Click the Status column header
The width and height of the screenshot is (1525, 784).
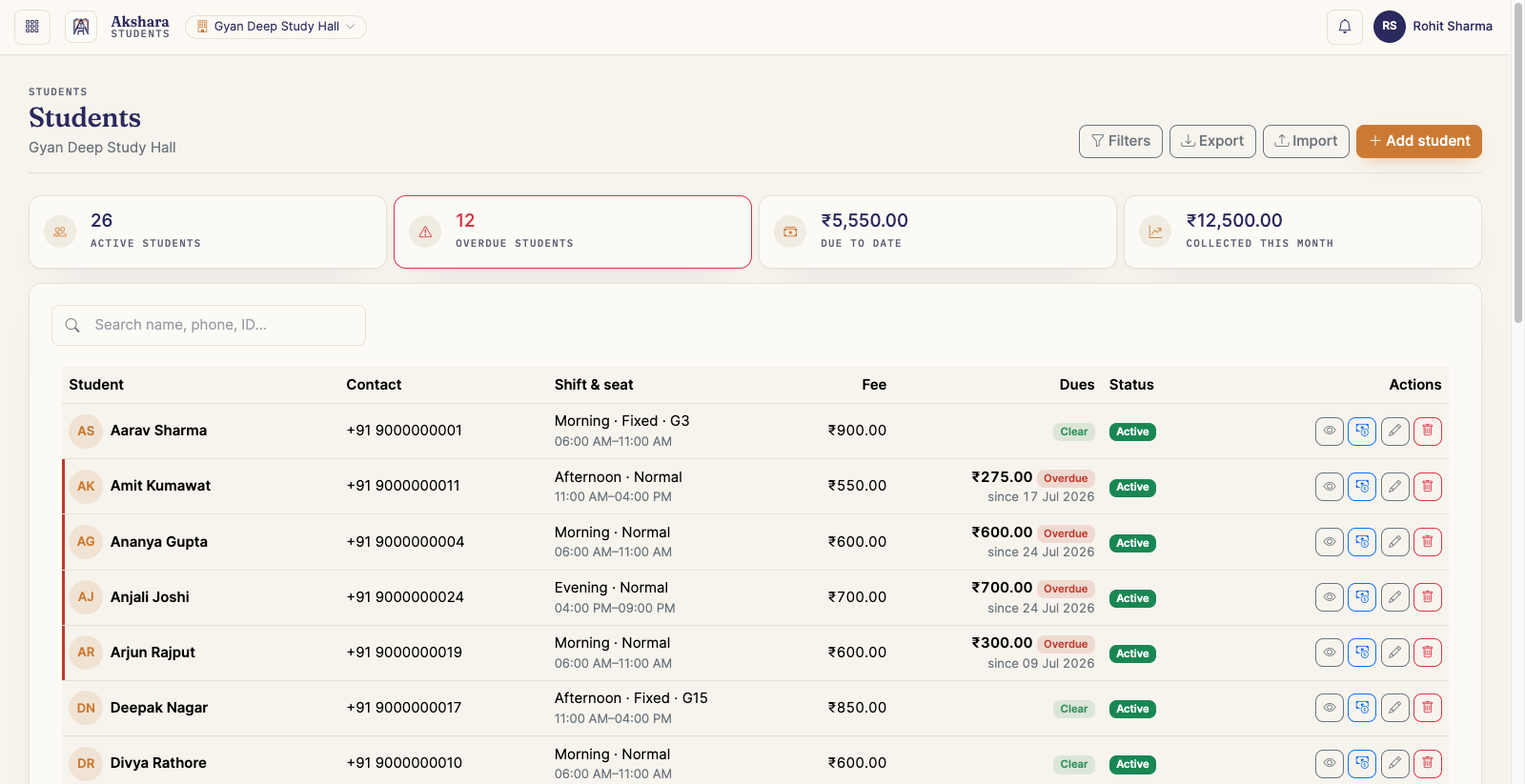(1131, 385)
